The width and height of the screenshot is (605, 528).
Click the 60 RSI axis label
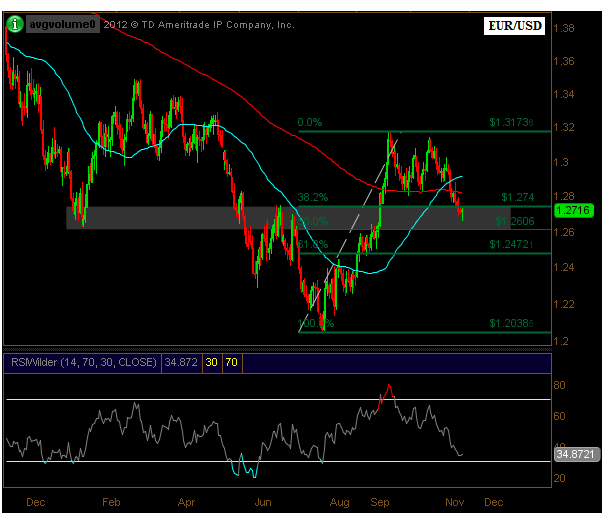point(559,416)
